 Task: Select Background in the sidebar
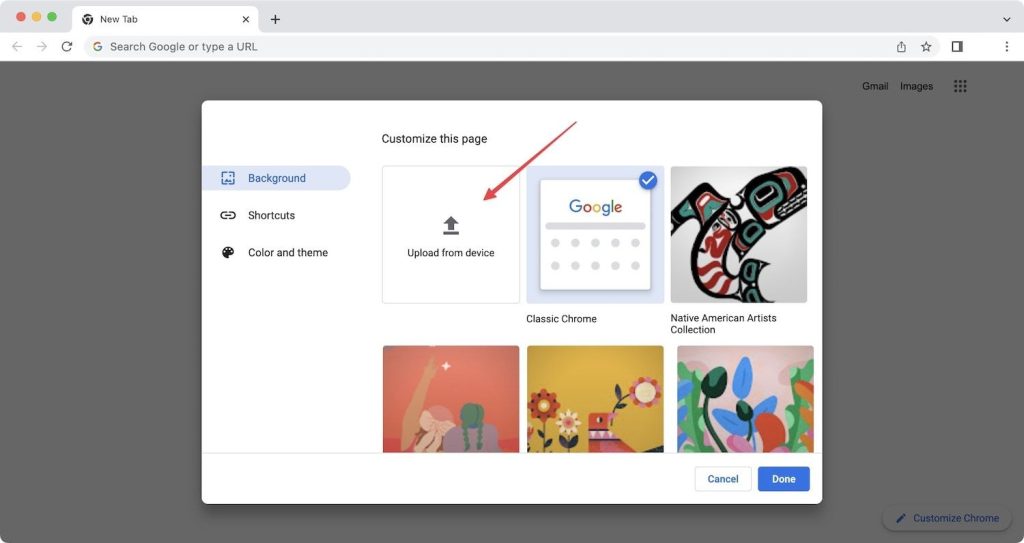tap(276, 178)
